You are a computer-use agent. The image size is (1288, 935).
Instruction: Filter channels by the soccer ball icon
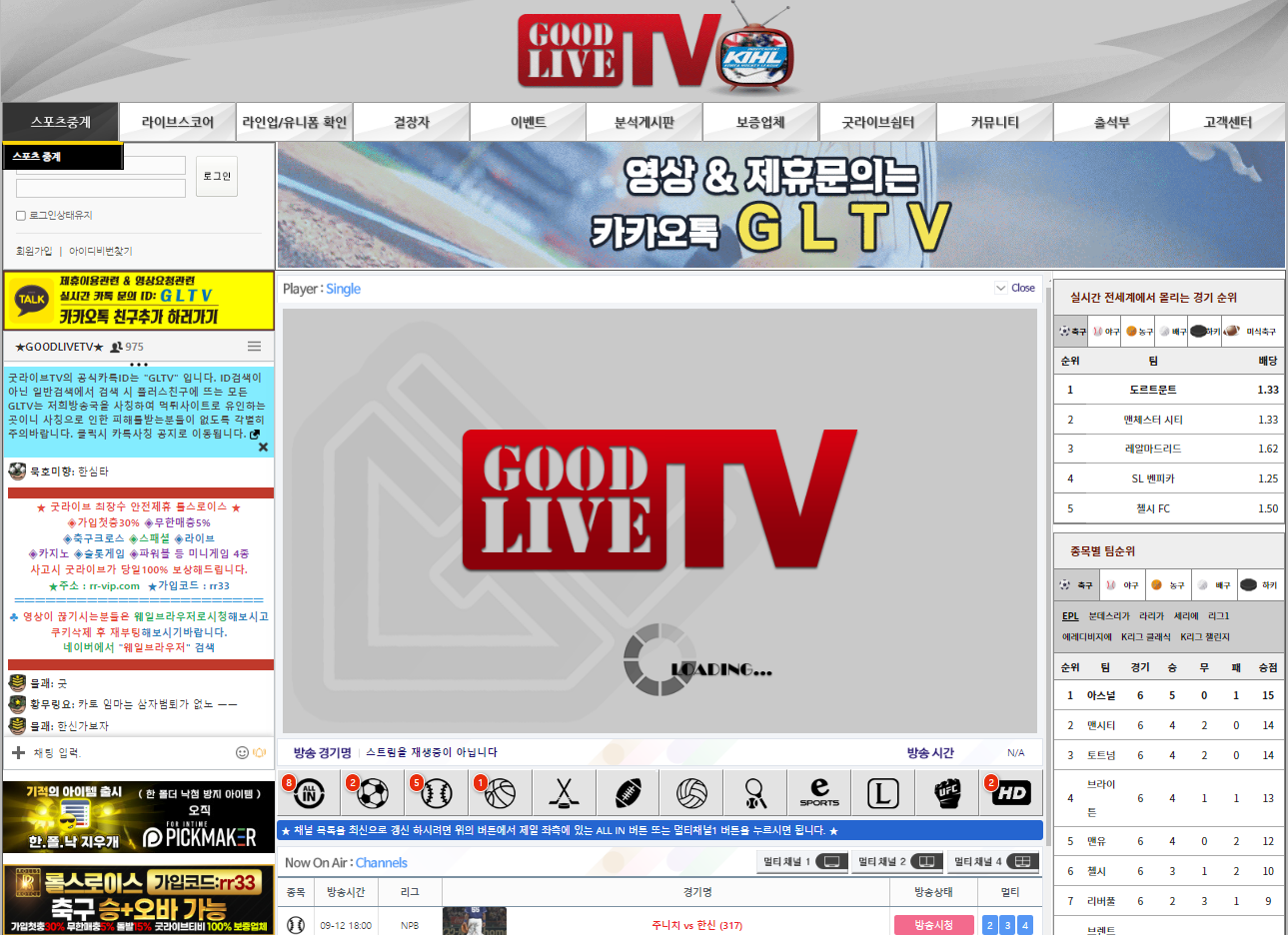pos(373,793)
